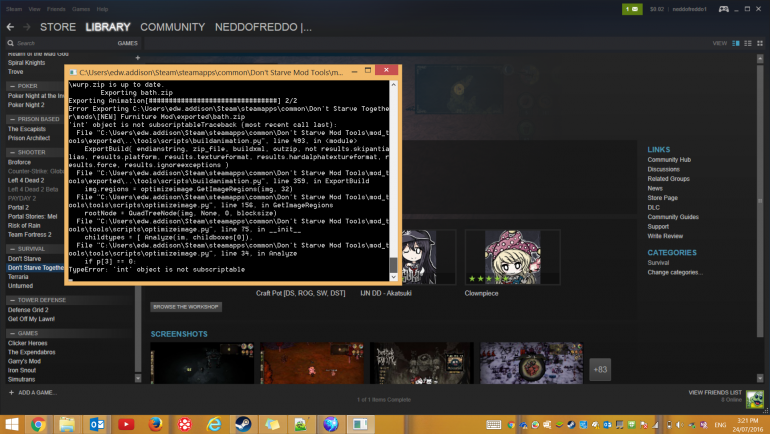Click the SCREENSHOTS section heading

coord(179,334)
